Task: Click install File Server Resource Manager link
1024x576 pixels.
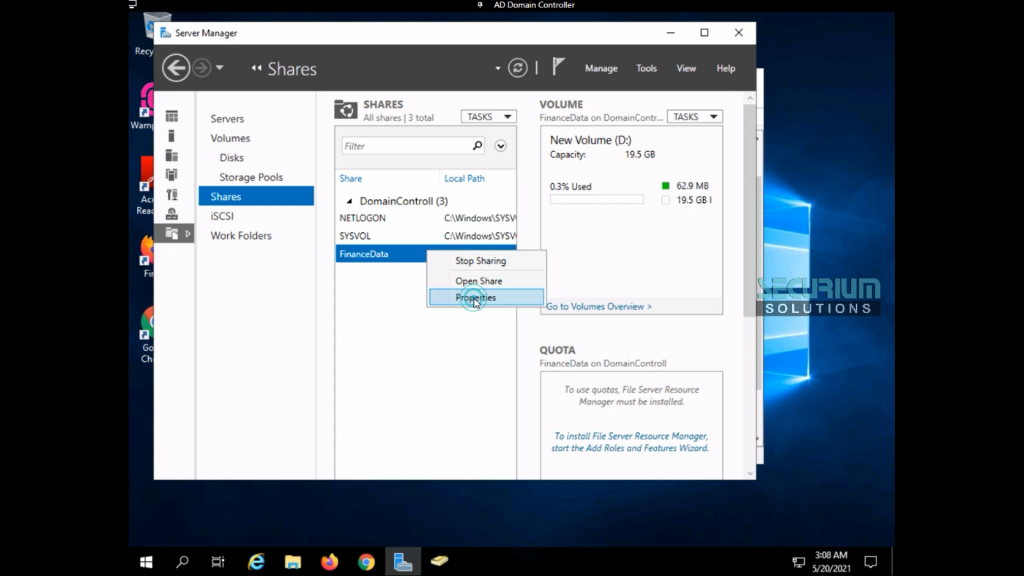Action: click(630, 442)
